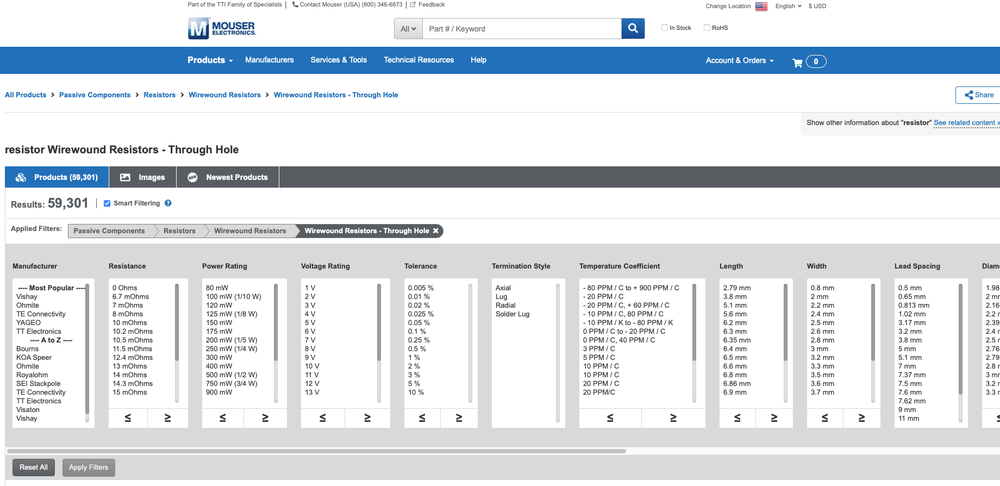The width and height of the screenshot is (1000, 486).
Task: Open the English language dropdown
Action: pos(789,6)
